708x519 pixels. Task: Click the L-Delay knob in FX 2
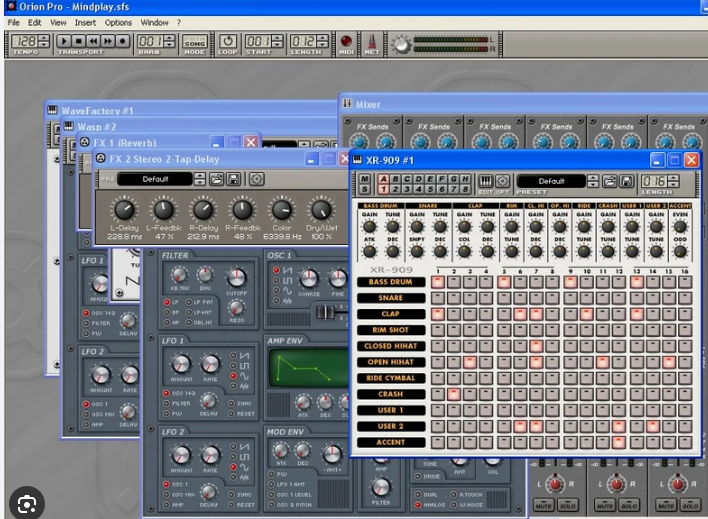(124, 210)
